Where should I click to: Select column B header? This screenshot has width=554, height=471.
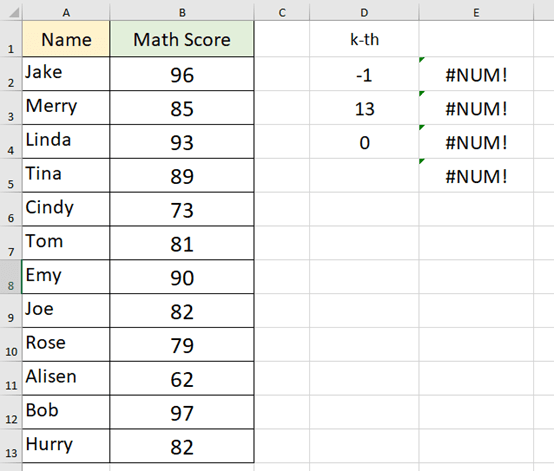[182, 13]
